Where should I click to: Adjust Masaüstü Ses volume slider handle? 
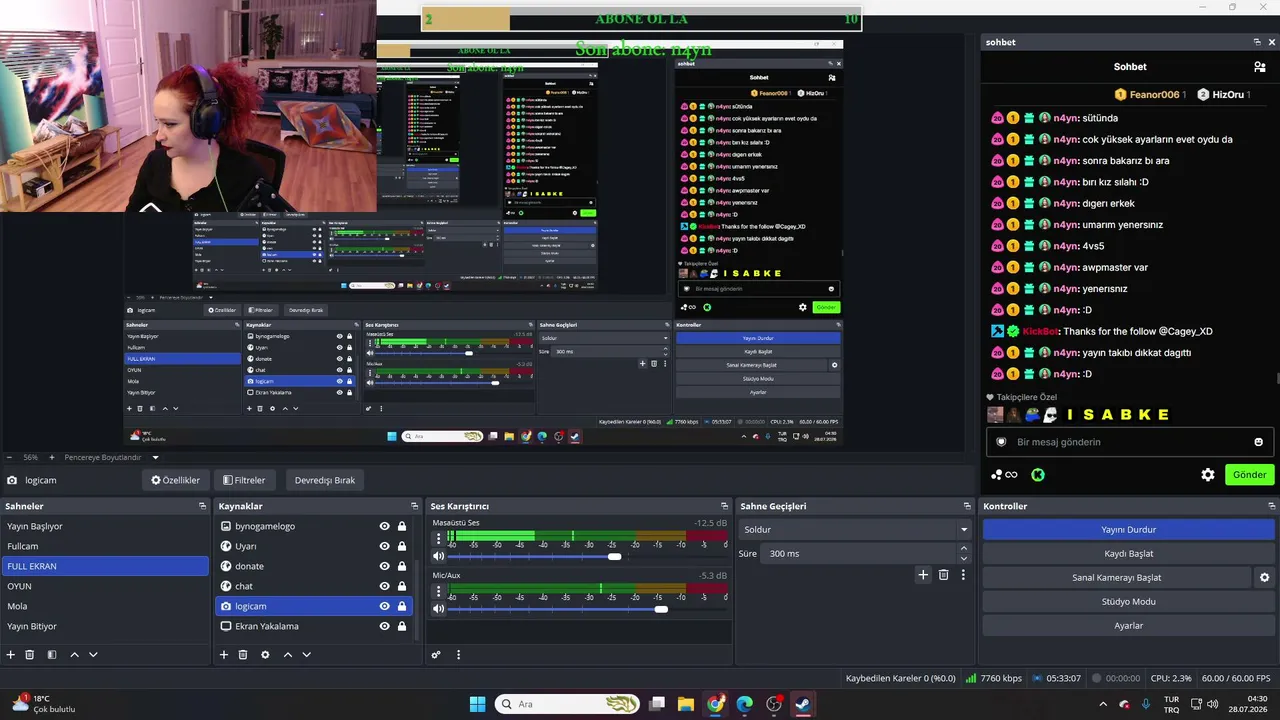(x=614, y=557)
